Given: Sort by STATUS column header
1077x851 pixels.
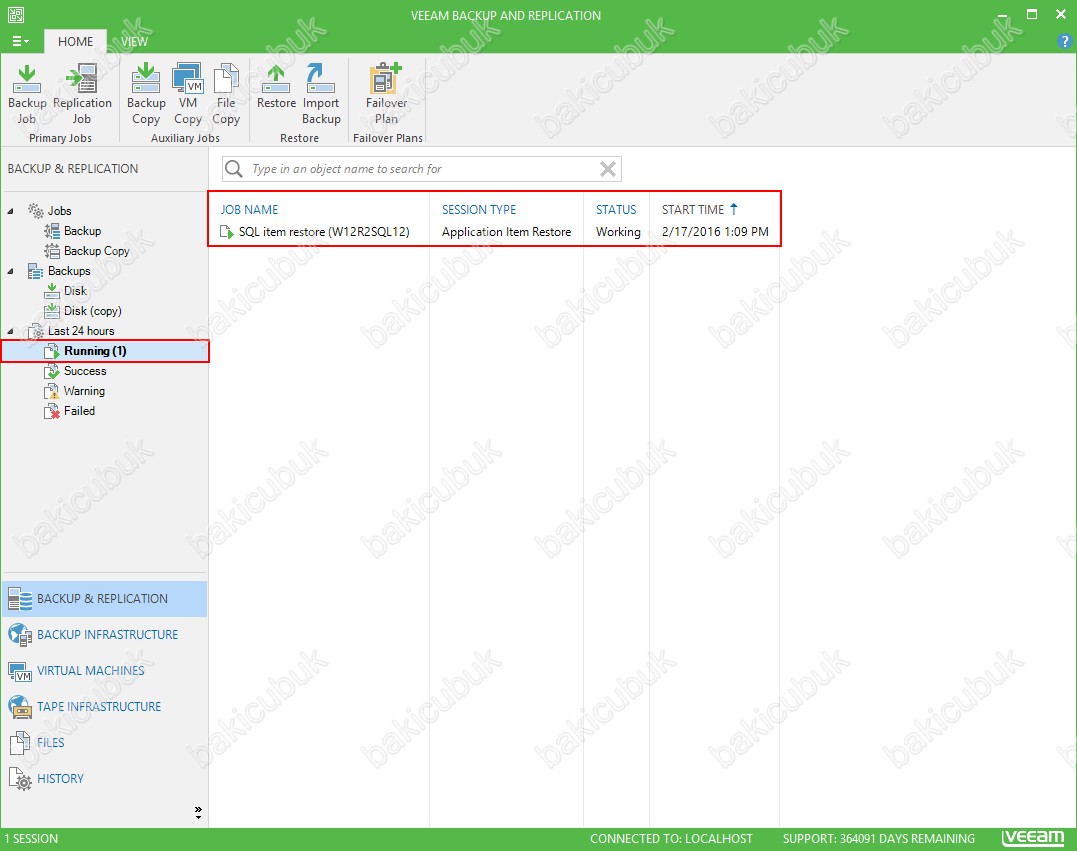Looking at the screenshot, I should 616,209.
